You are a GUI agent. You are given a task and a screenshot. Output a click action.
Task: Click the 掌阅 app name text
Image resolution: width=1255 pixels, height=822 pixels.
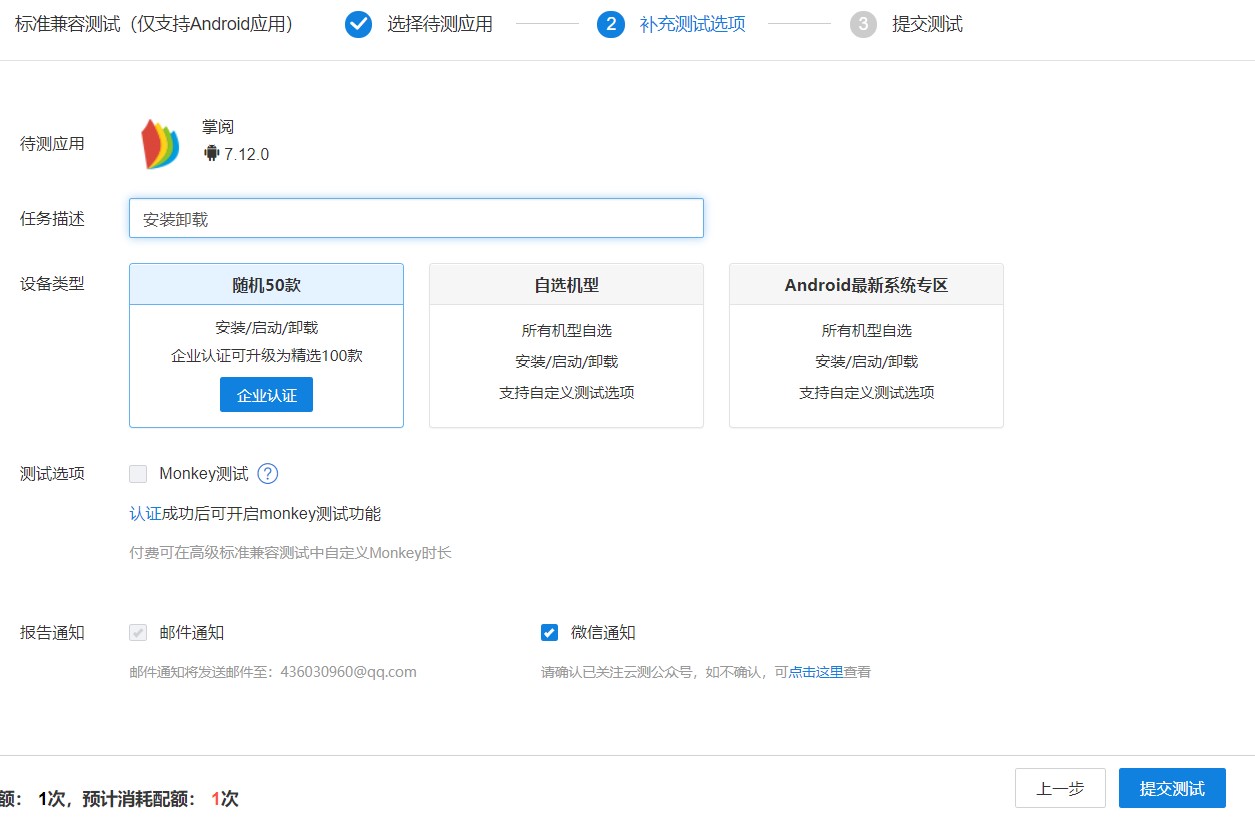[x=217, y=127]
